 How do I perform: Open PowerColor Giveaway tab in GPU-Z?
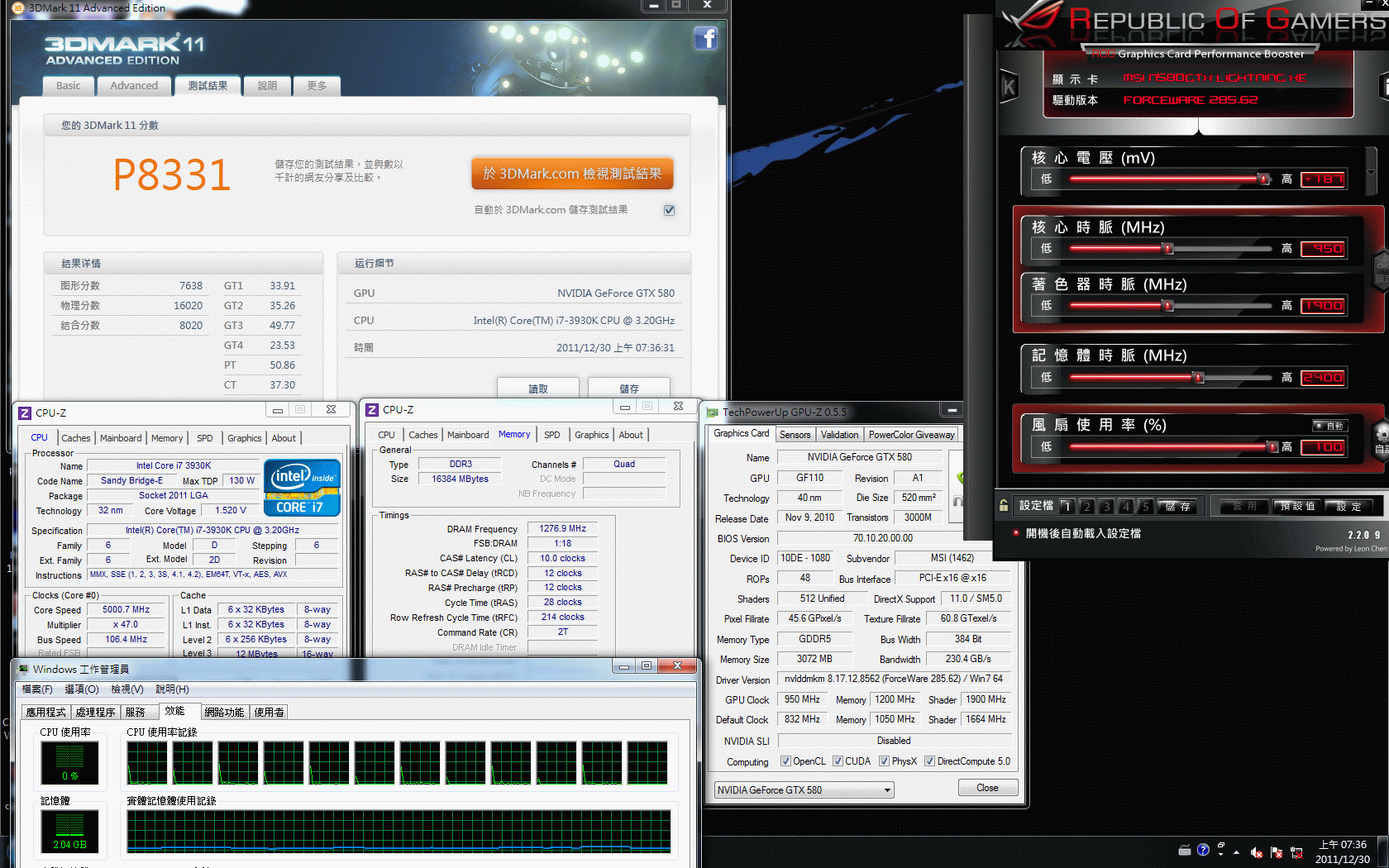911,435
